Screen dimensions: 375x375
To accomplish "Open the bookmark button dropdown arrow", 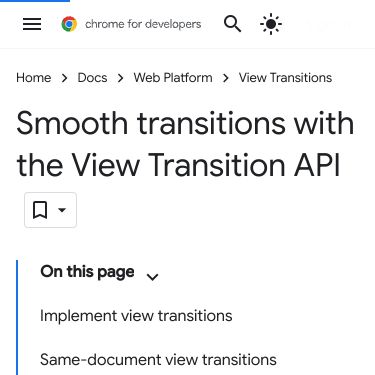I will coord(62,210).
